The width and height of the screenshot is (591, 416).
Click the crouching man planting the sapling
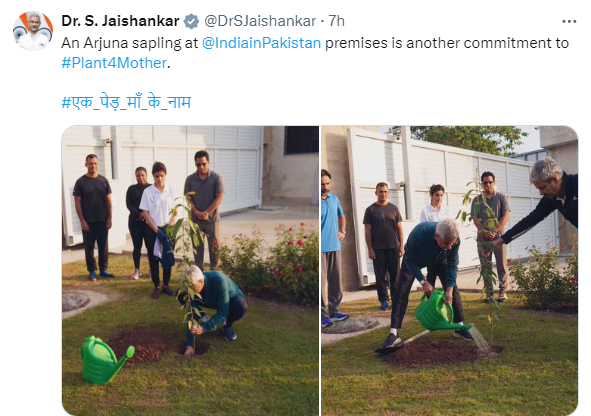212,309
